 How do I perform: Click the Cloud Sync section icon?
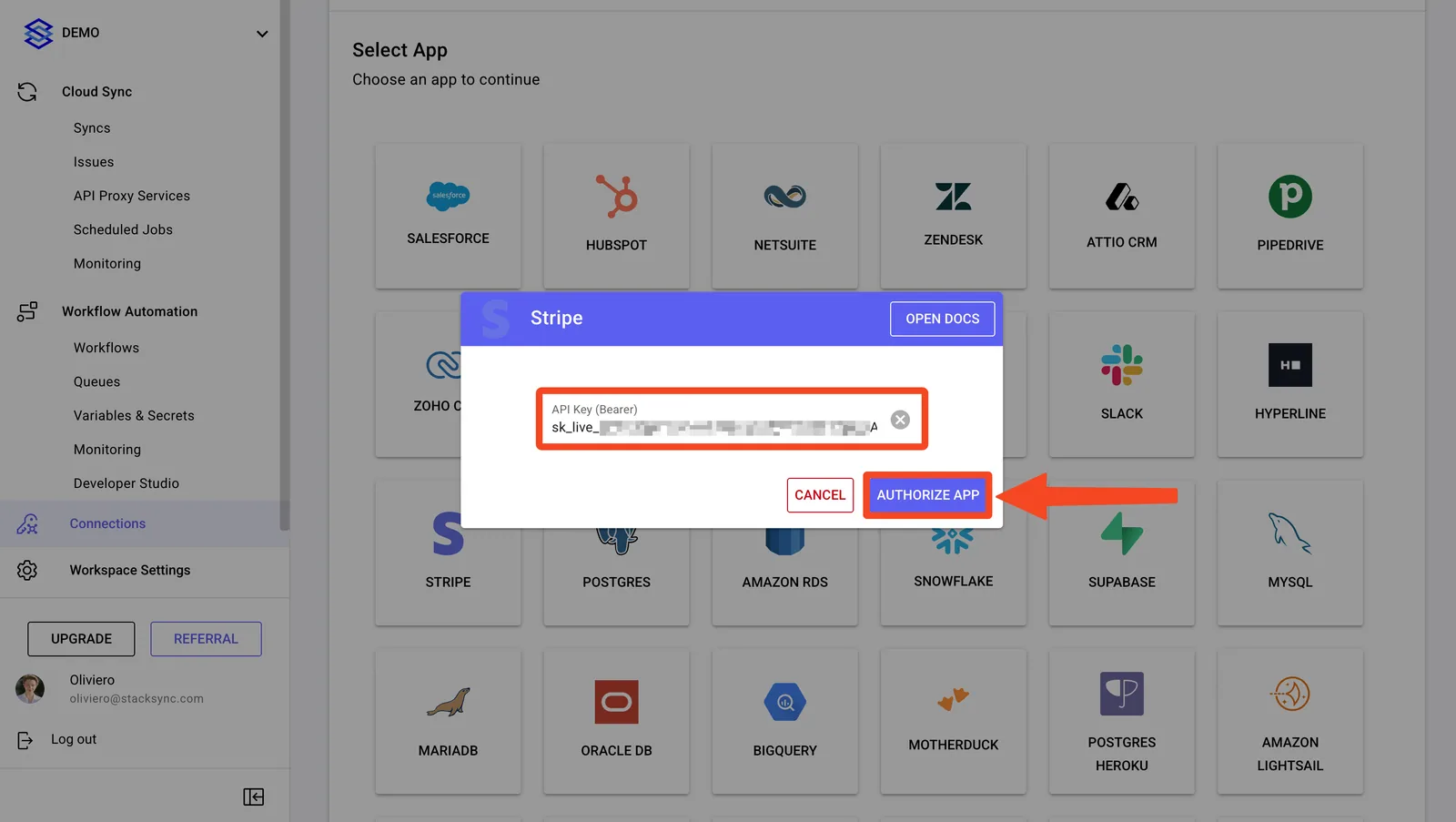tap(27, 92)
